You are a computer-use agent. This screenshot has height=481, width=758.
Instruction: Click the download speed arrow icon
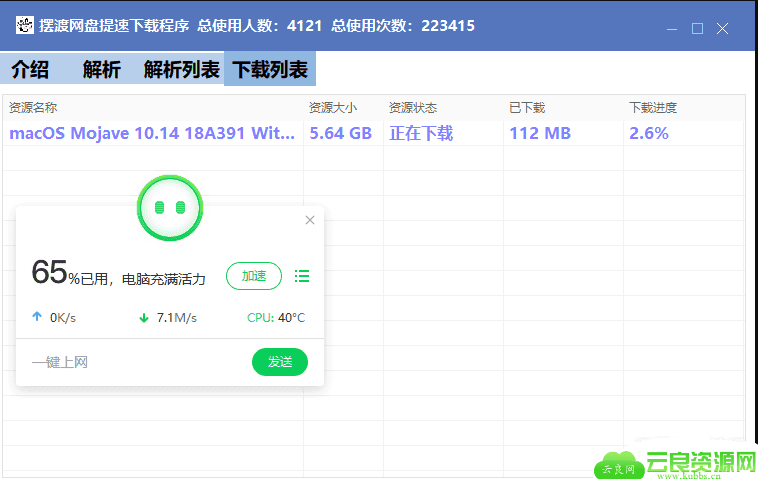[x=144, y=318]
